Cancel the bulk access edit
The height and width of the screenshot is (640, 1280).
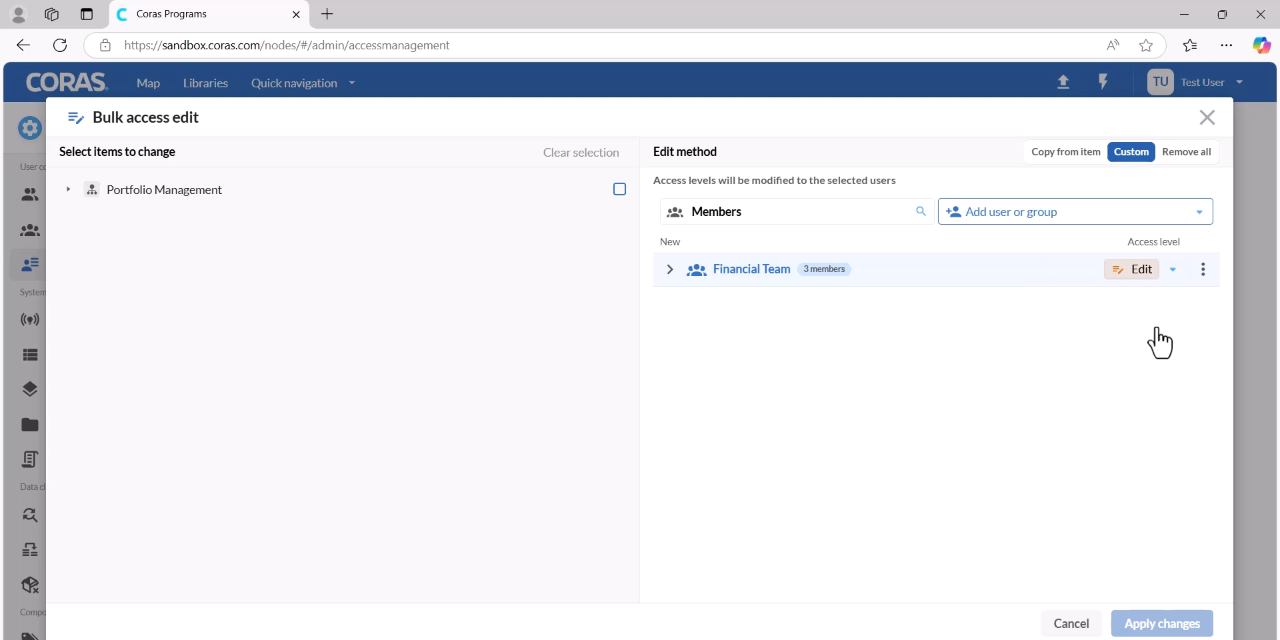click(1071, 623)
